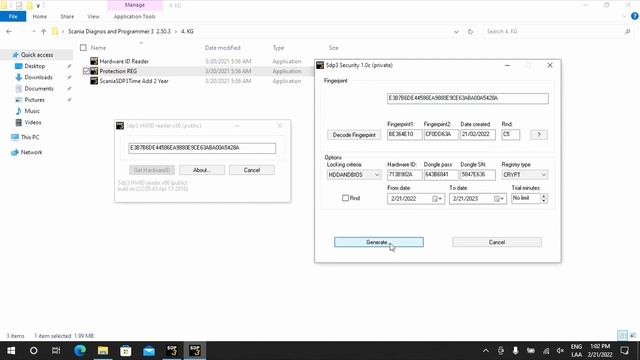Open File Explorer taskbar icon
Image resolution: width=640 pixels, height=360 pixels.
[102, 351]
